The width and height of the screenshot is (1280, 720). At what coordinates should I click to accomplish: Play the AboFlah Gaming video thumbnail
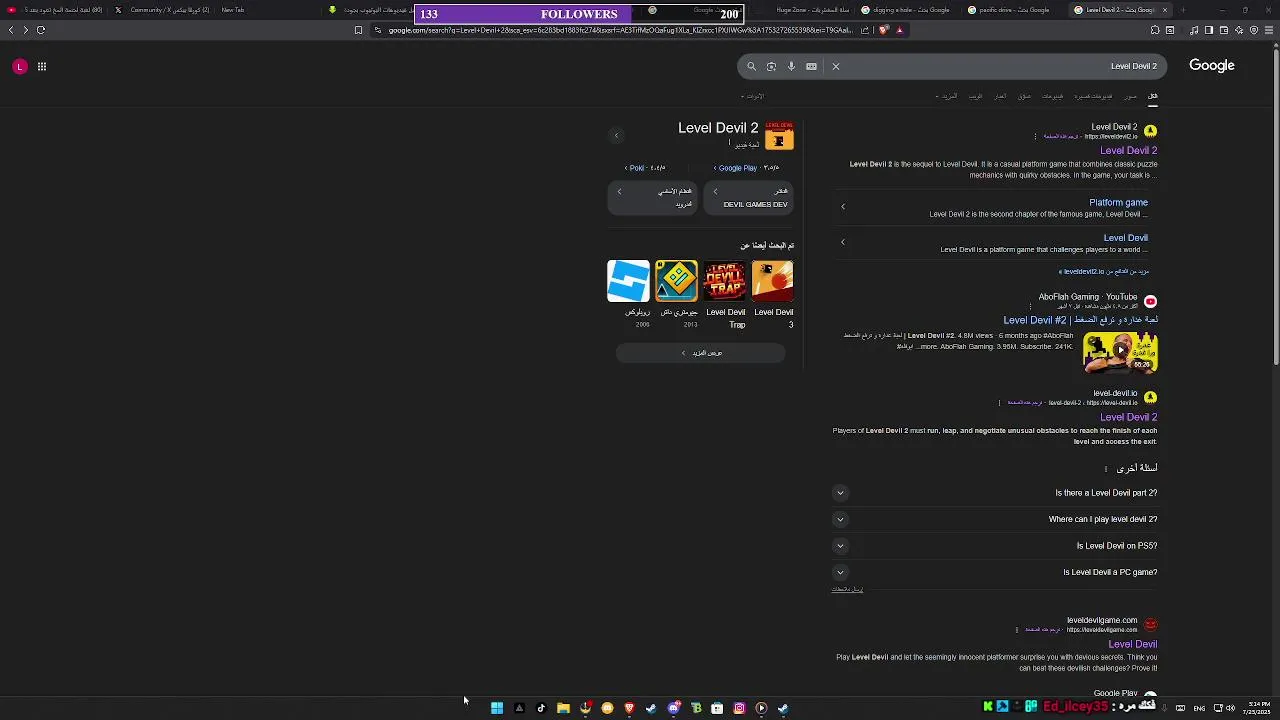click(1120, 351)
